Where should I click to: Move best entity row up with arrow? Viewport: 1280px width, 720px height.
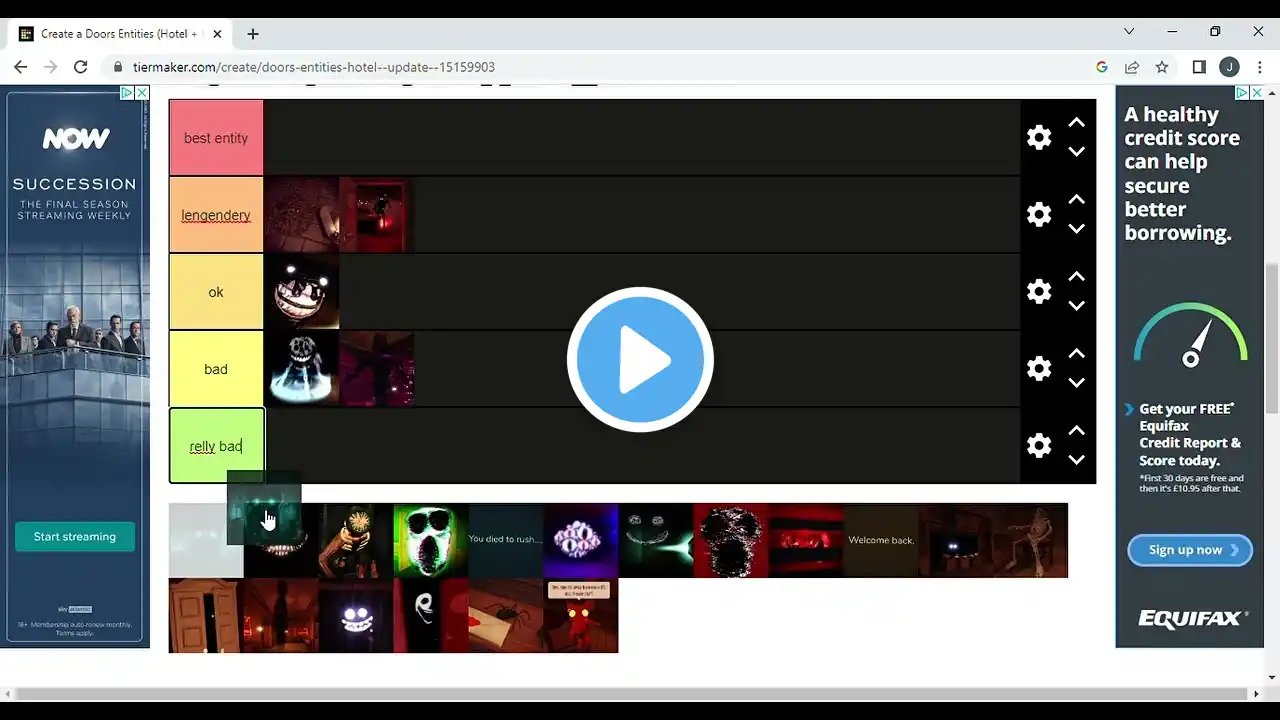[x=1076, y=122]
